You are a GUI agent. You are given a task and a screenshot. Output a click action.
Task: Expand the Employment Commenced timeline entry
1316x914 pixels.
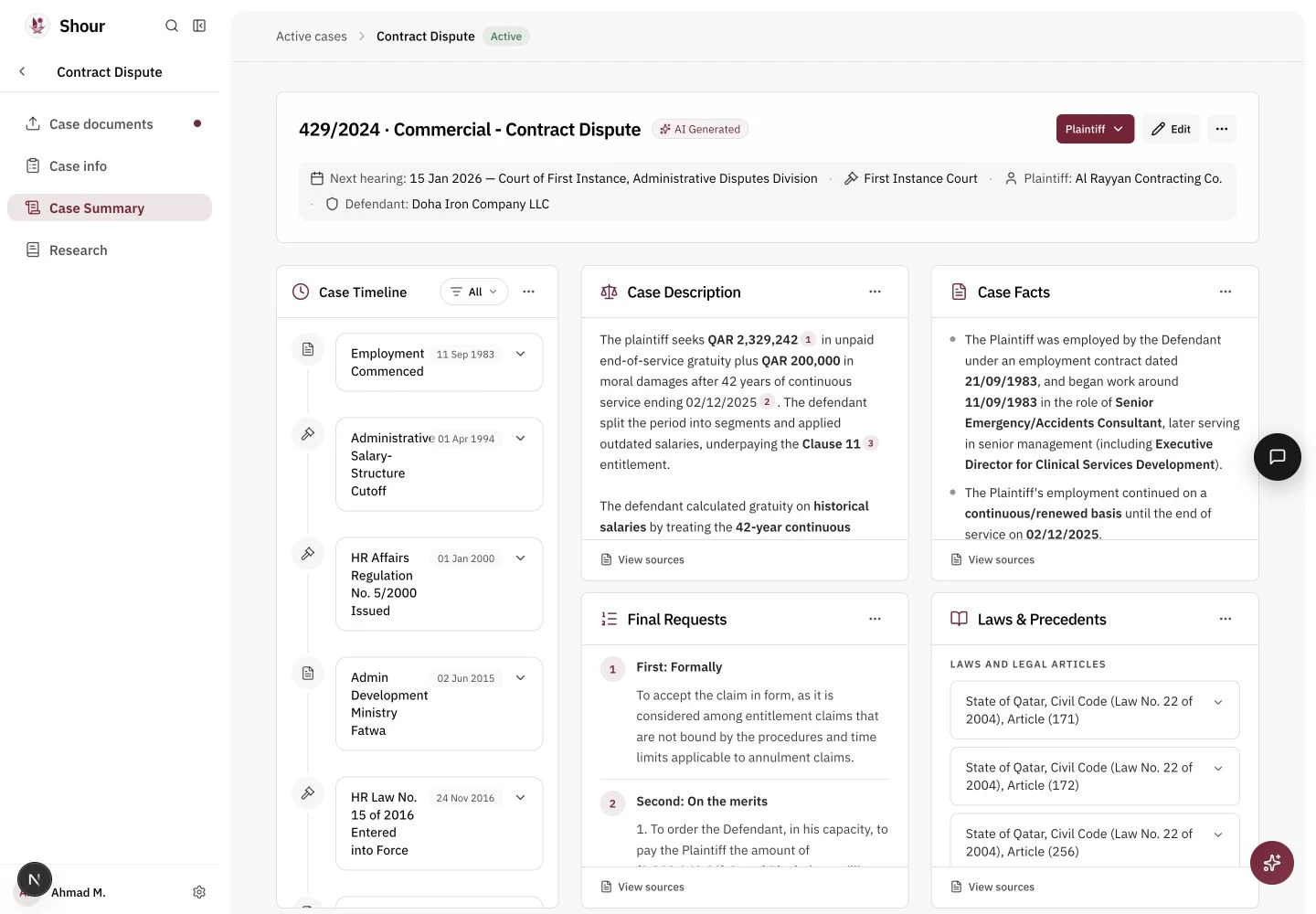520,354
